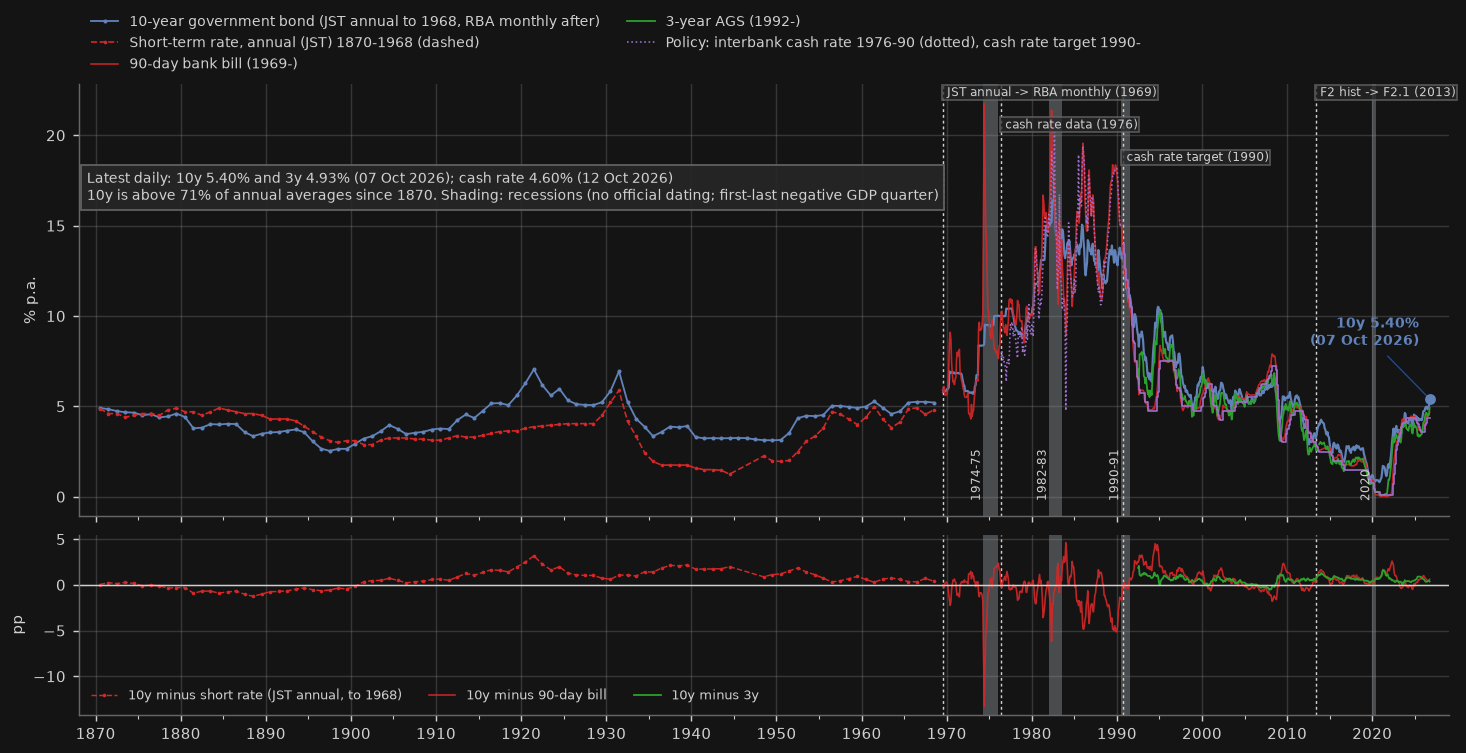Click the 1931 peak of the 10-year bond line
1466x753 pixels.
pyautogui.click(x=619, y=371)
